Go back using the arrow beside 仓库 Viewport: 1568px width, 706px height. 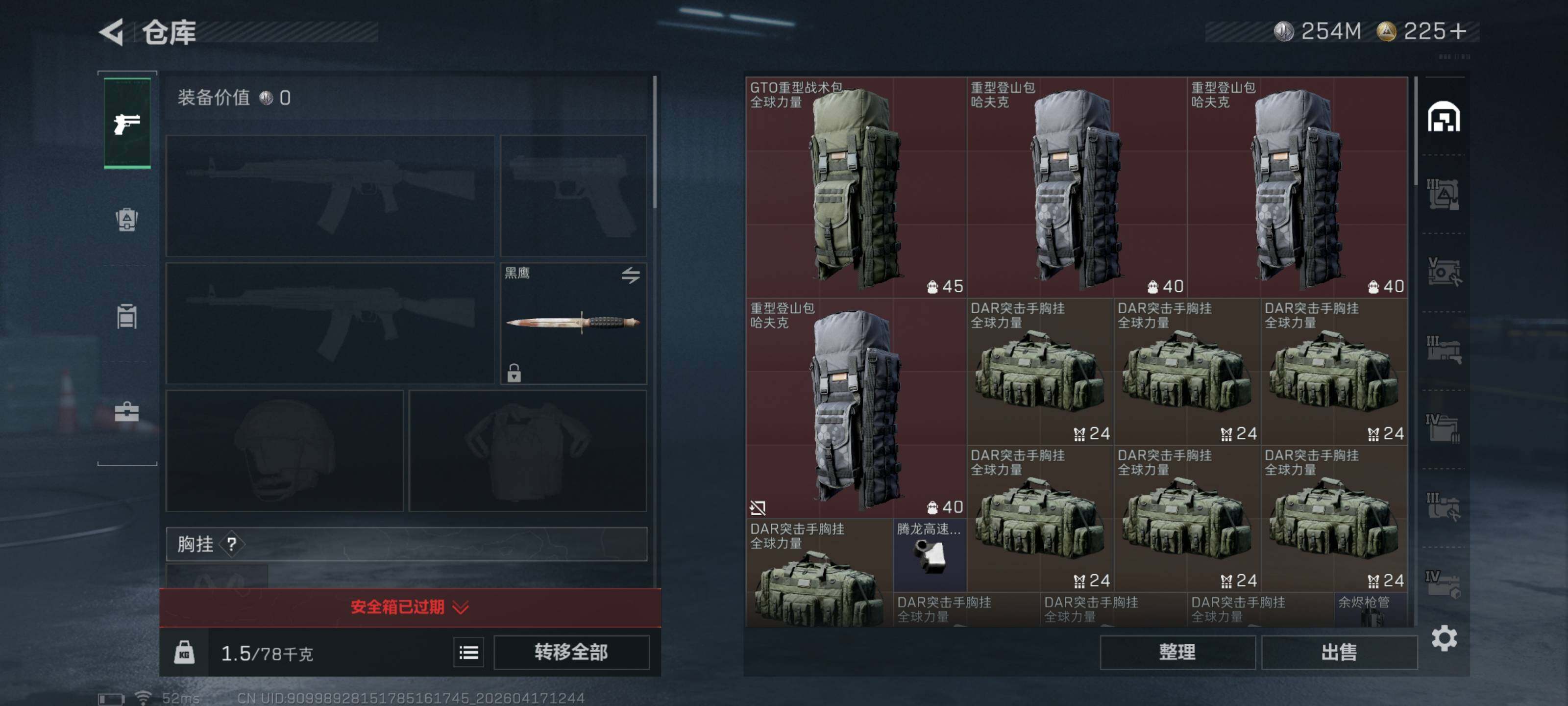(x=112, y=32)
